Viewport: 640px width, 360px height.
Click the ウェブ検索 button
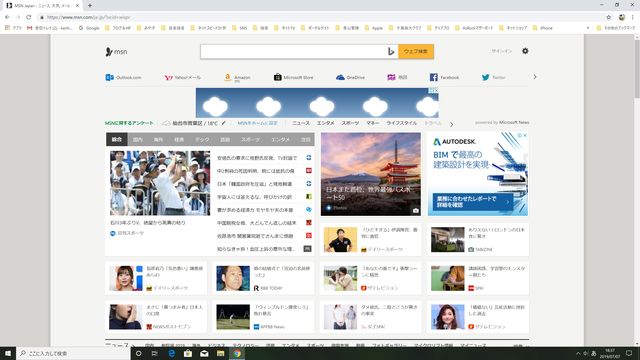(416, 51)
